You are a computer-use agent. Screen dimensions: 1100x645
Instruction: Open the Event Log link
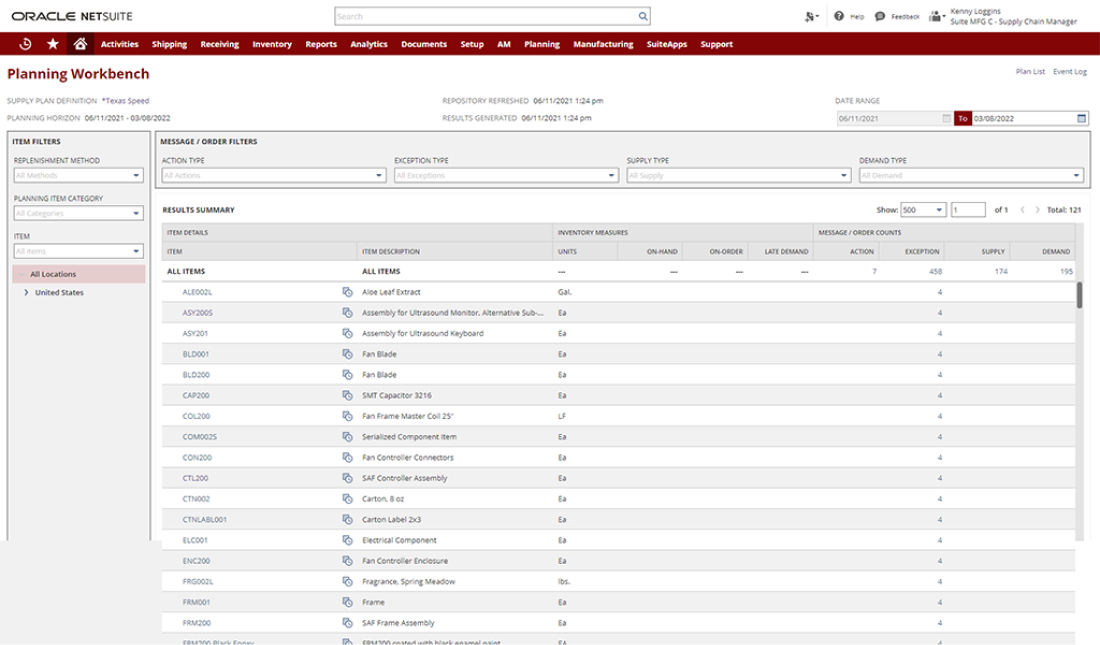1070,72
